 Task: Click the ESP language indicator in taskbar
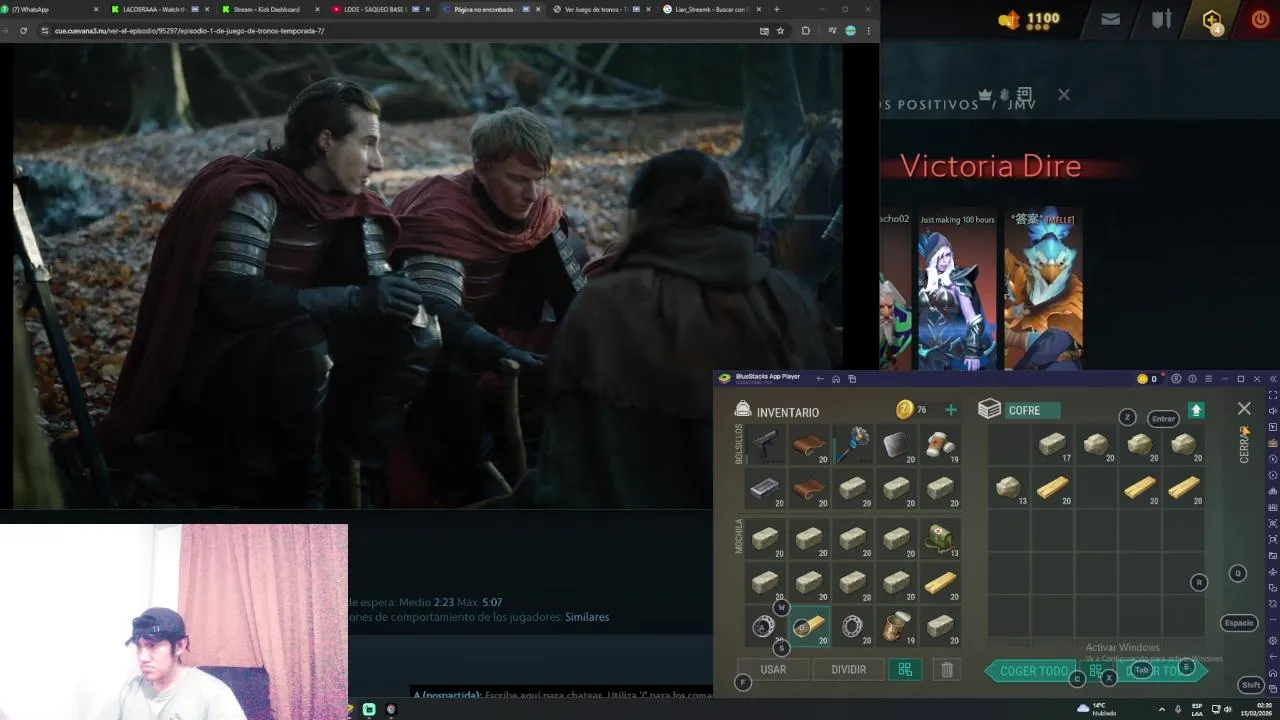coord(1197,709)
